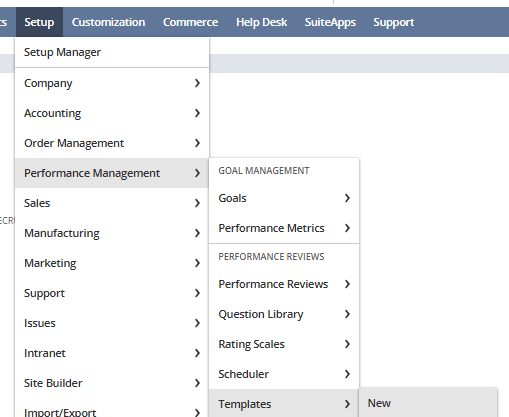
Task: Select Performance Management entry
Action: 112,173
